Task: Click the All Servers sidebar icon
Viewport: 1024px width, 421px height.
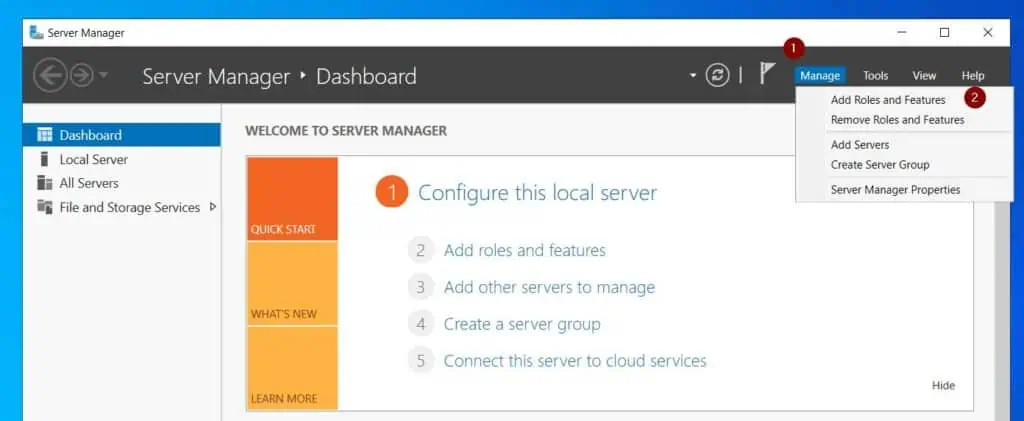Action: coord(44,183)
